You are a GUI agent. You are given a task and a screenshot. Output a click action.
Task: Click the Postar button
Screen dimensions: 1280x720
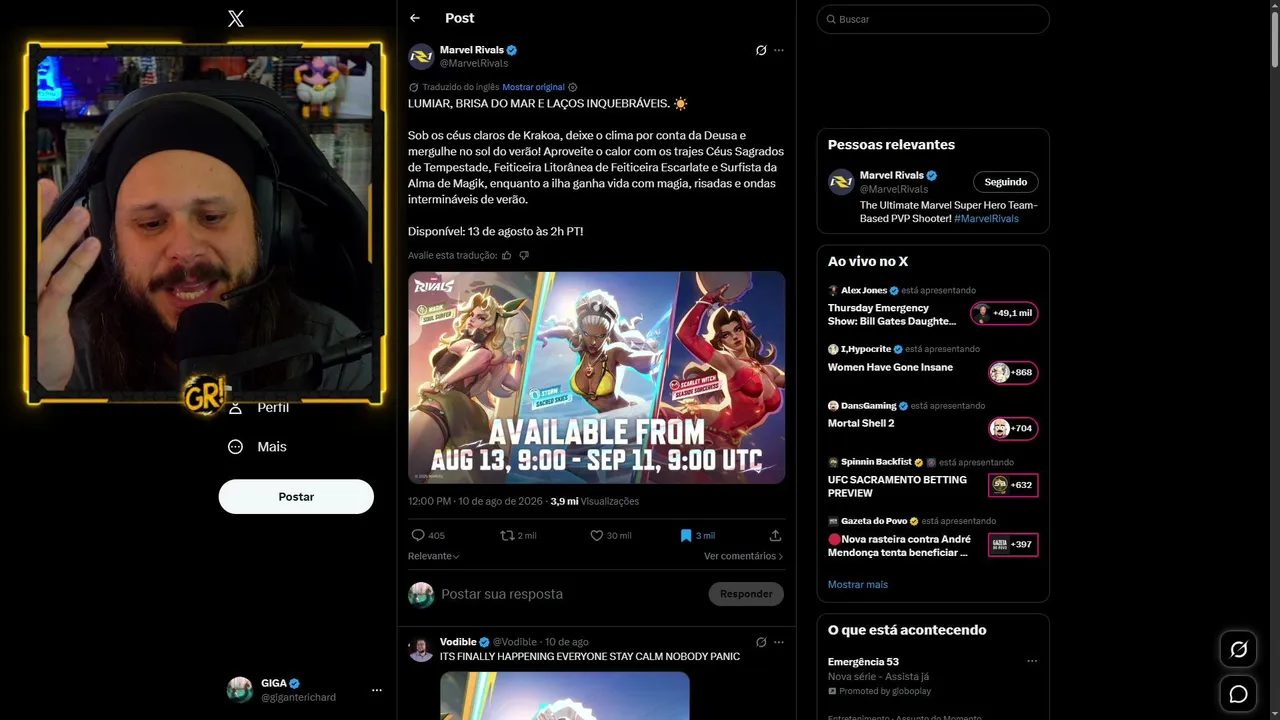click(x=296, y=497)
